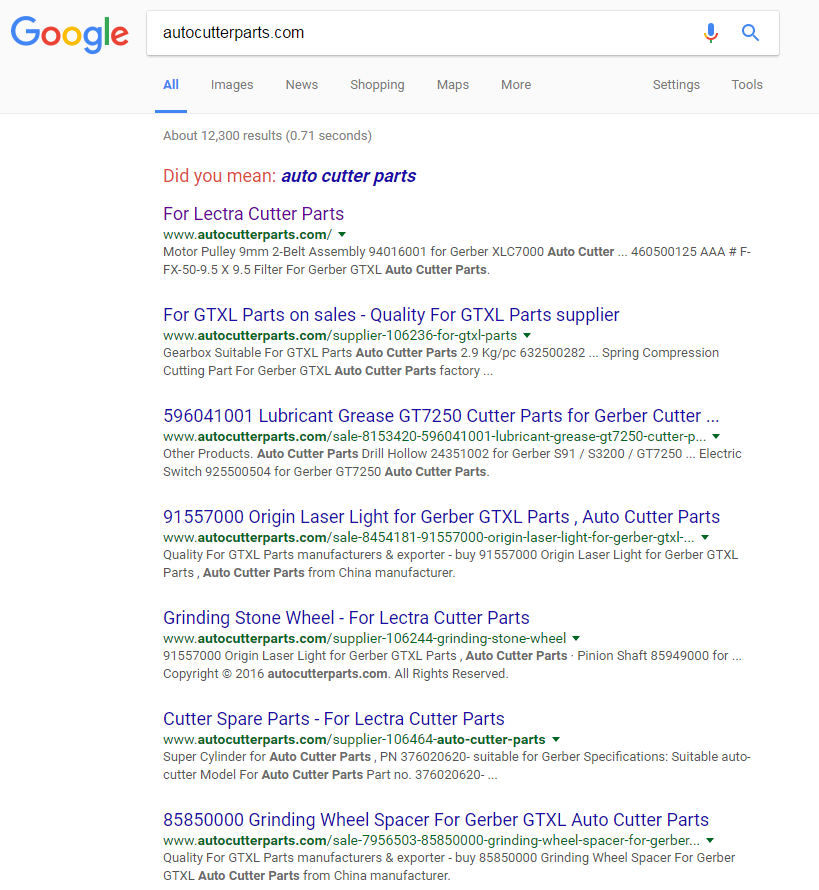The width and height of the screenshot is (819, 890).
Task: Open search Settings
Action: (x=676, y=85)
